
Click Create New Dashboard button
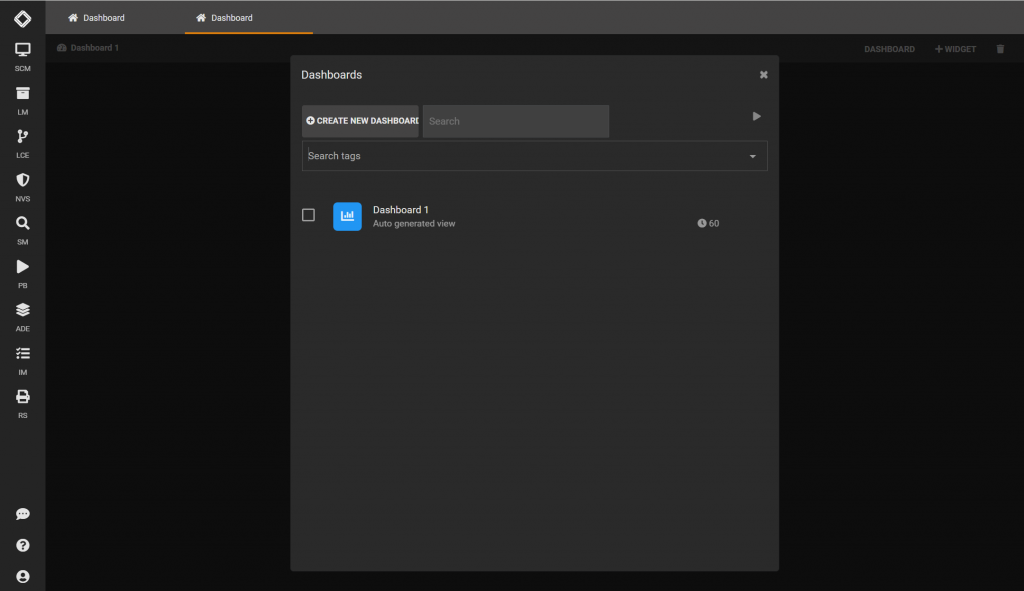360,121
